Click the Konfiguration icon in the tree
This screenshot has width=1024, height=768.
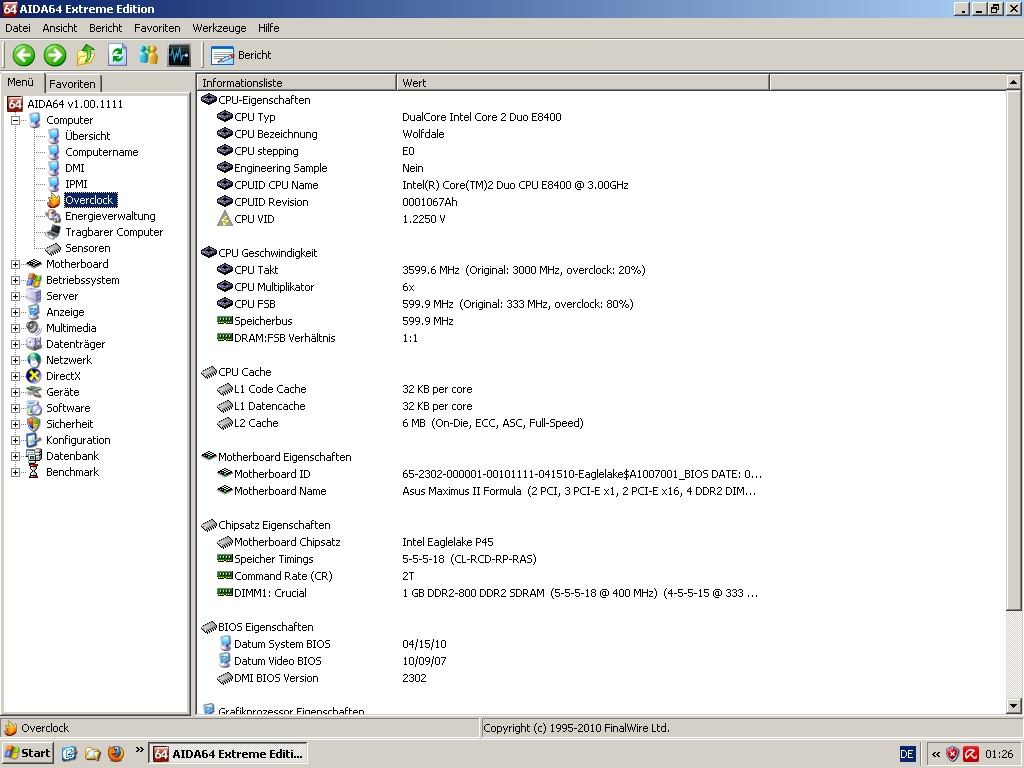pyautogui.click(x=34, y=440)
